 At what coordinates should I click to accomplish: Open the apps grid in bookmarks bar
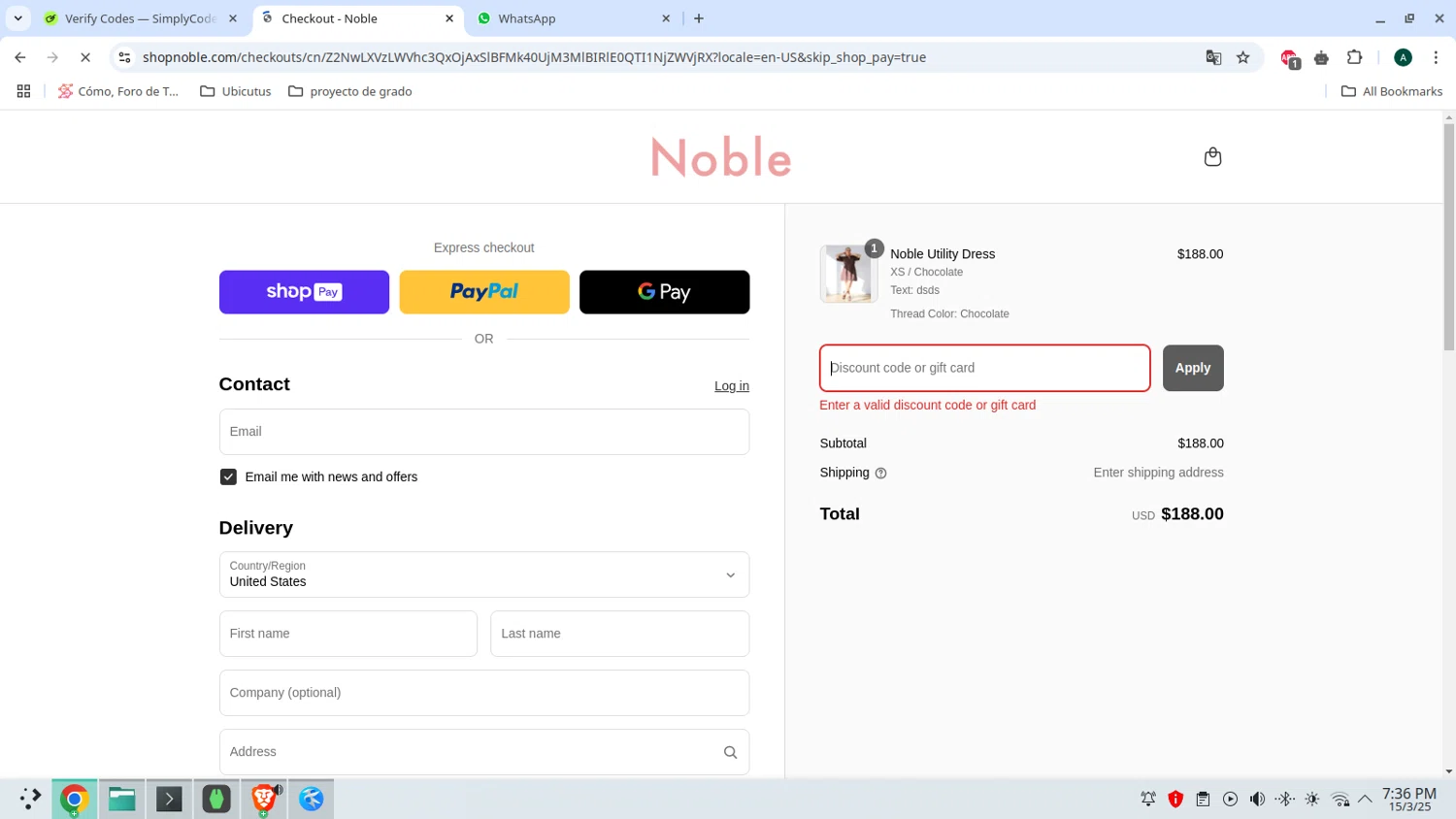point(23,91)
